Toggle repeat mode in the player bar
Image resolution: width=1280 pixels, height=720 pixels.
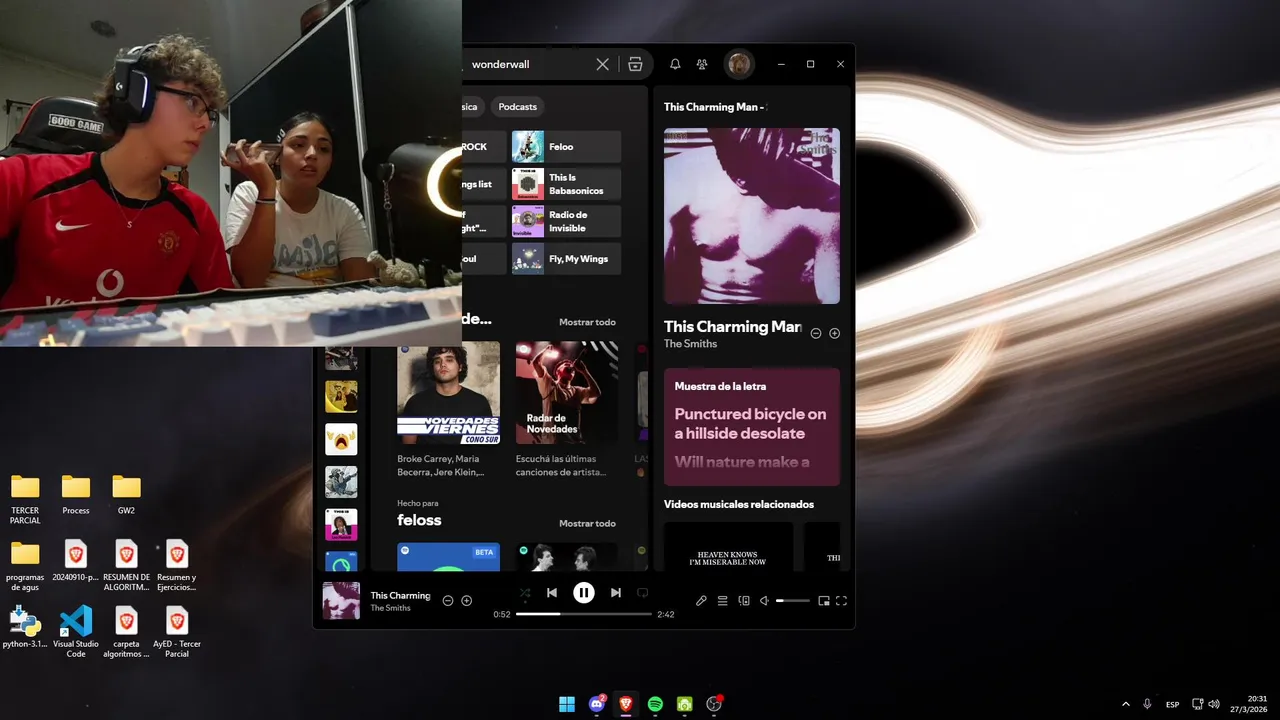pyautogui.click(x=643, y=593)
